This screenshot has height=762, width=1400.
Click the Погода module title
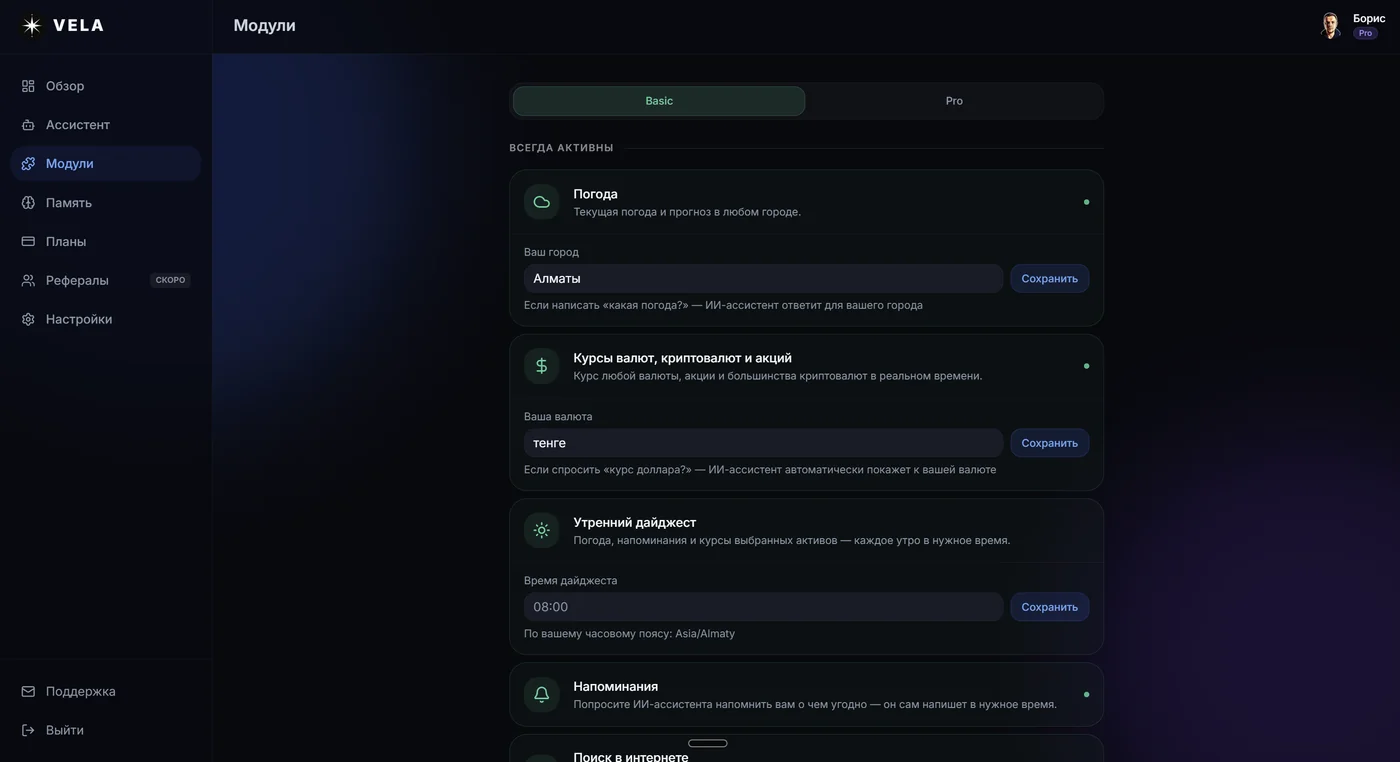(x=595, y=194)
